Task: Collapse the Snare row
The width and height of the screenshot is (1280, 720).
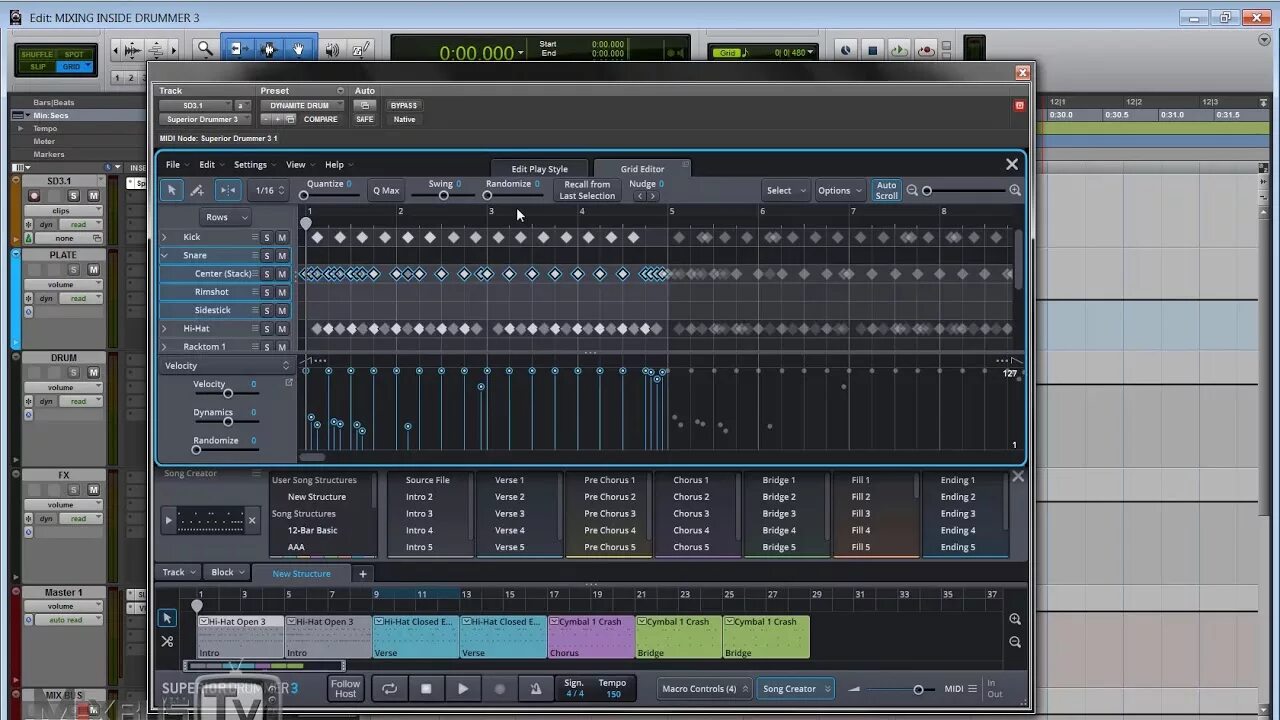Action: [x=164, y=255]
